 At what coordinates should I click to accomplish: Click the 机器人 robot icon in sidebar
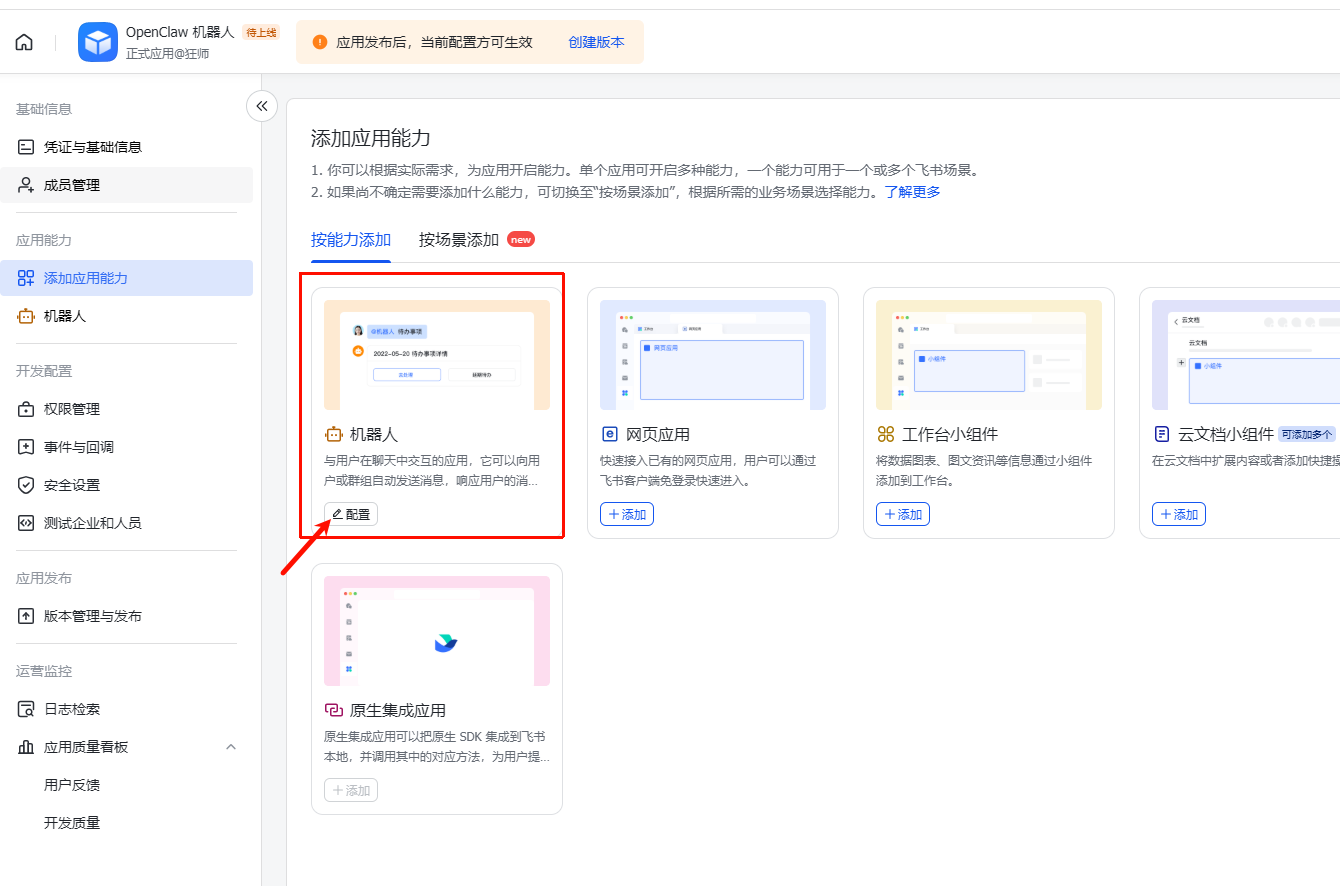tap(26, 316)
